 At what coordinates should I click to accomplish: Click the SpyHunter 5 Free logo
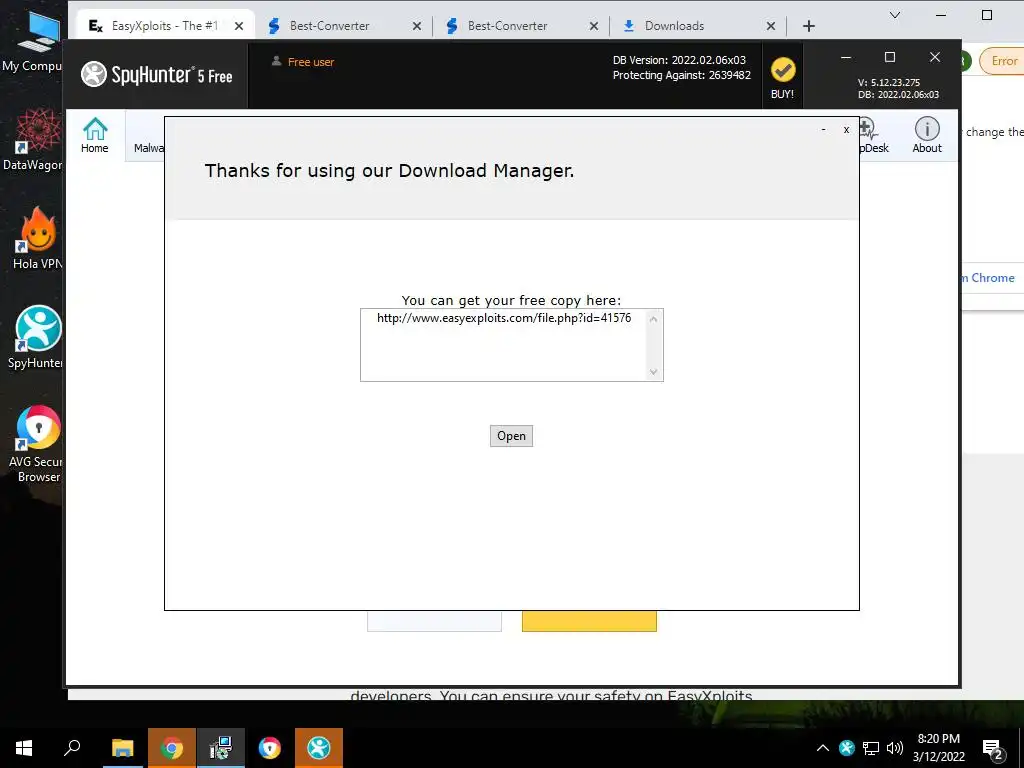[x=157, y=74]
